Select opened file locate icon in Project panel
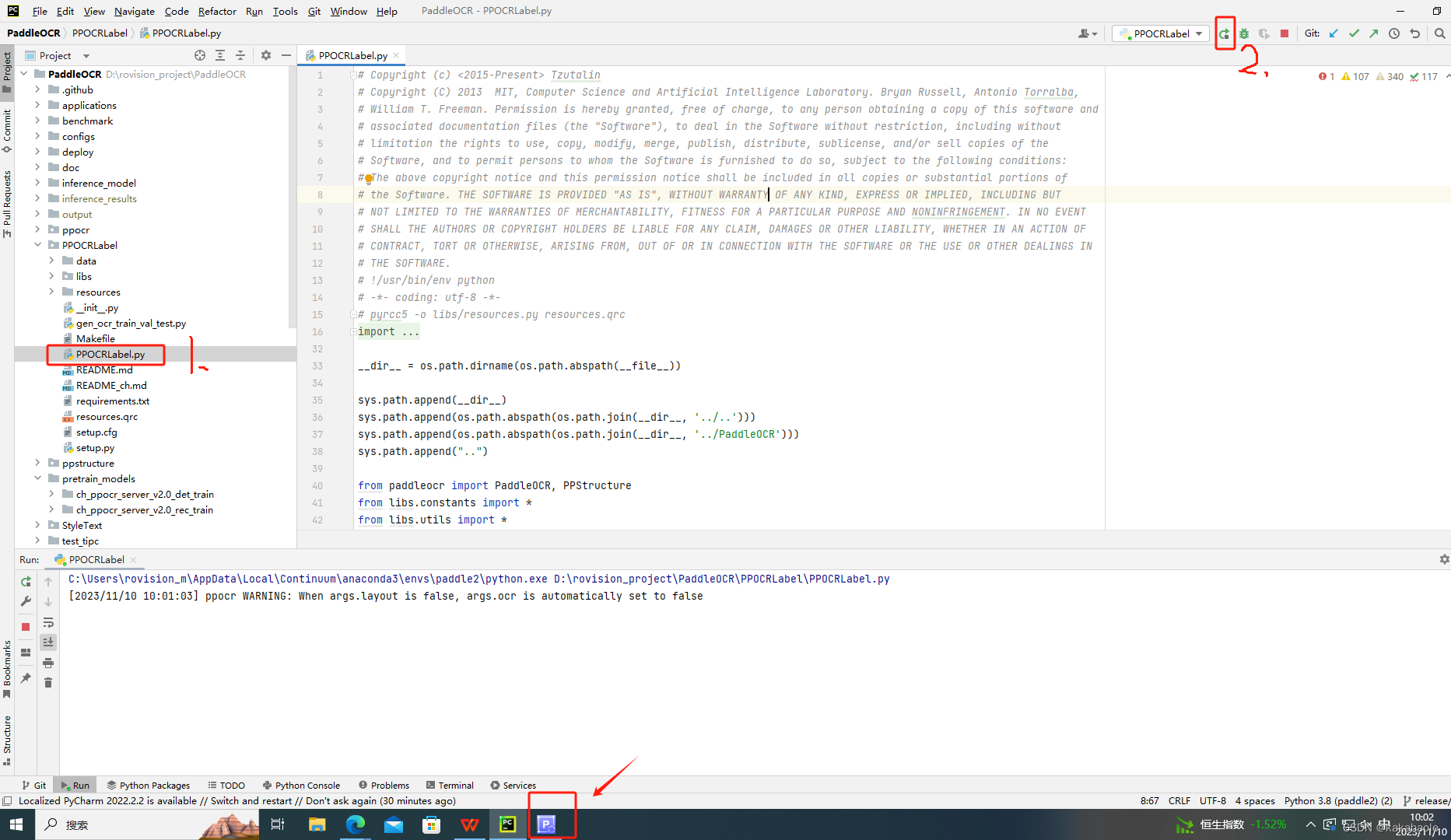 click(x=200, y=55)
